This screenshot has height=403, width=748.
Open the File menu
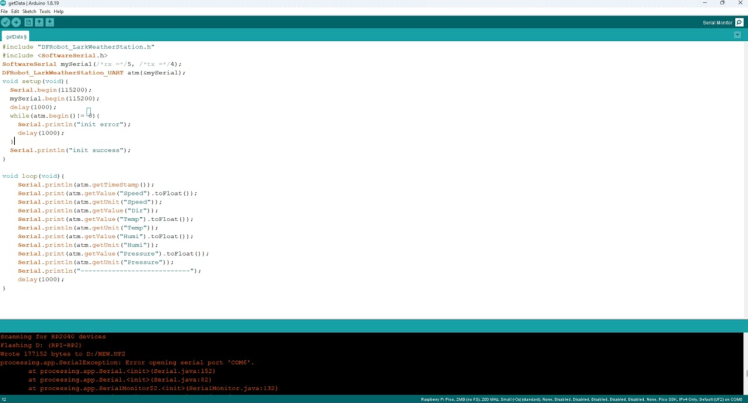(x=4, y=11)
